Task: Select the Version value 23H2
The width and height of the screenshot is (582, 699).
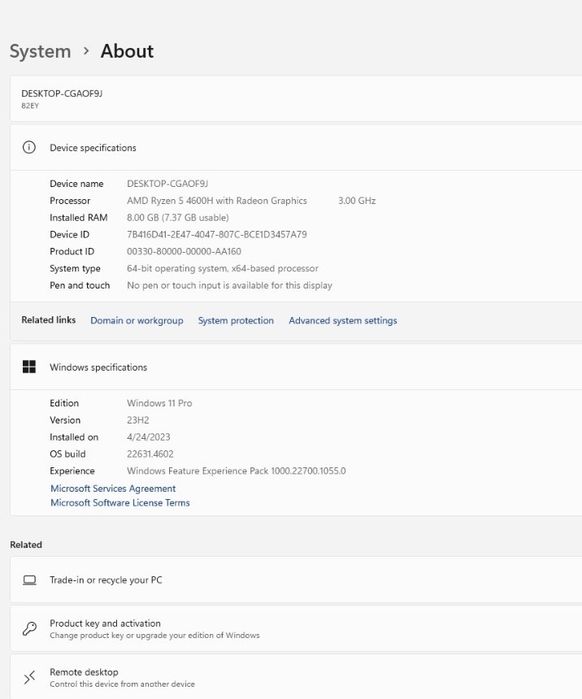Action: (138, 420)
